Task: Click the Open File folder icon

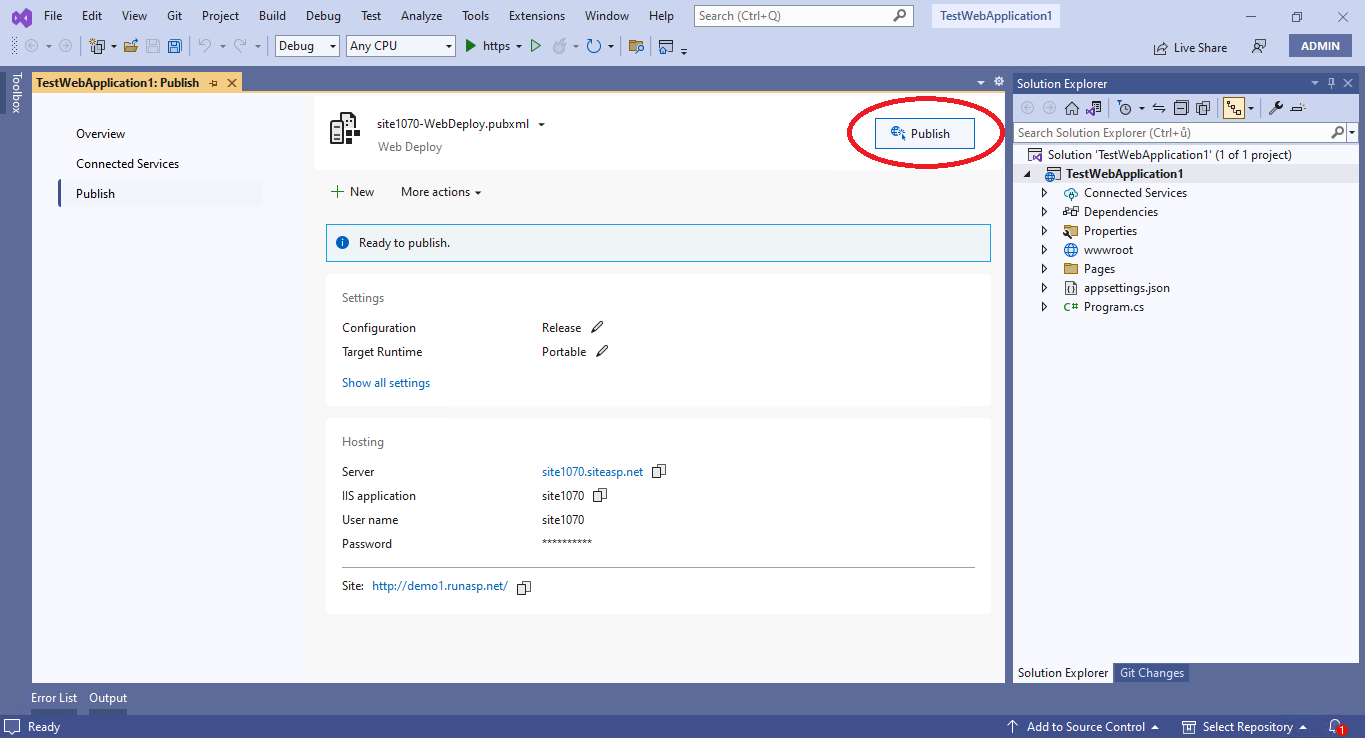Action: 131,46
